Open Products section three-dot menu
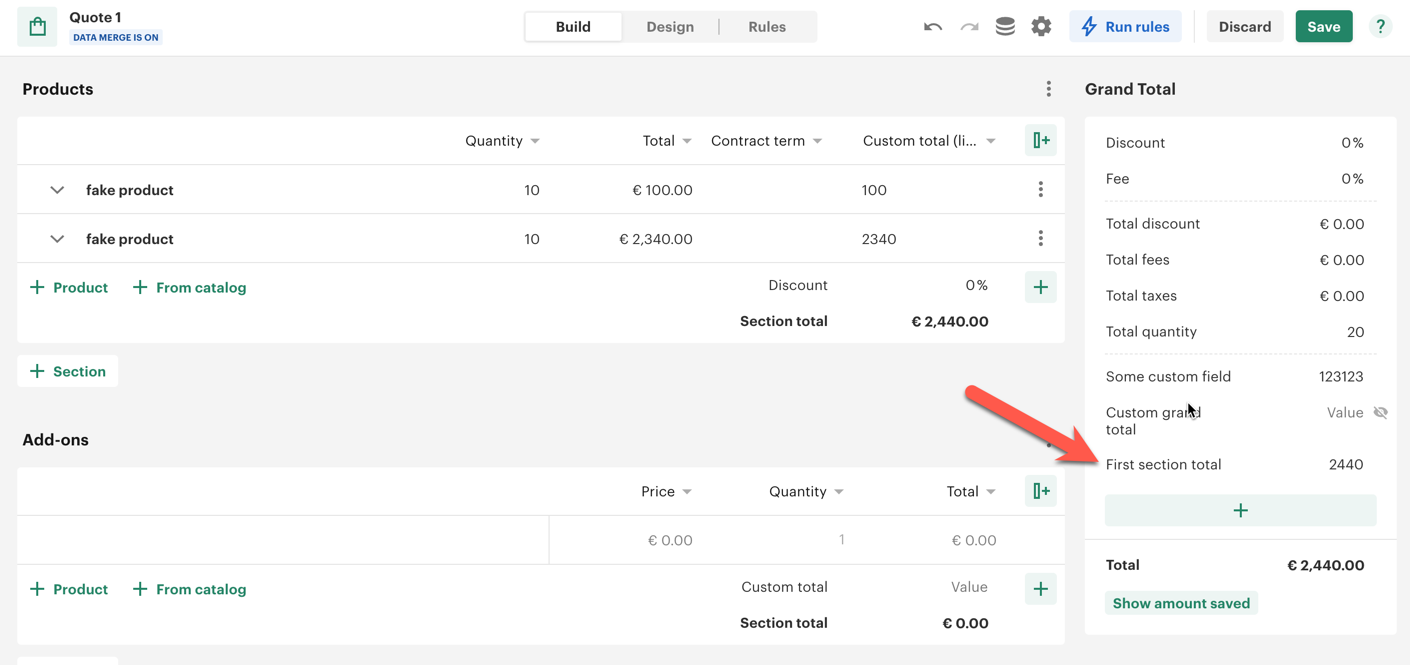The height and width of the screenshot is (665, 1410). 1048,89
